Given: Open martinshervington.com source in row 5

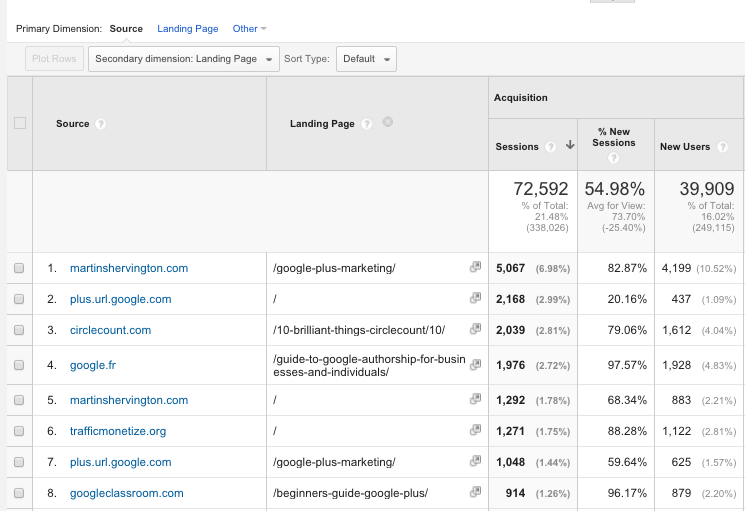Looking at the screenshot, I should (129, 400).
